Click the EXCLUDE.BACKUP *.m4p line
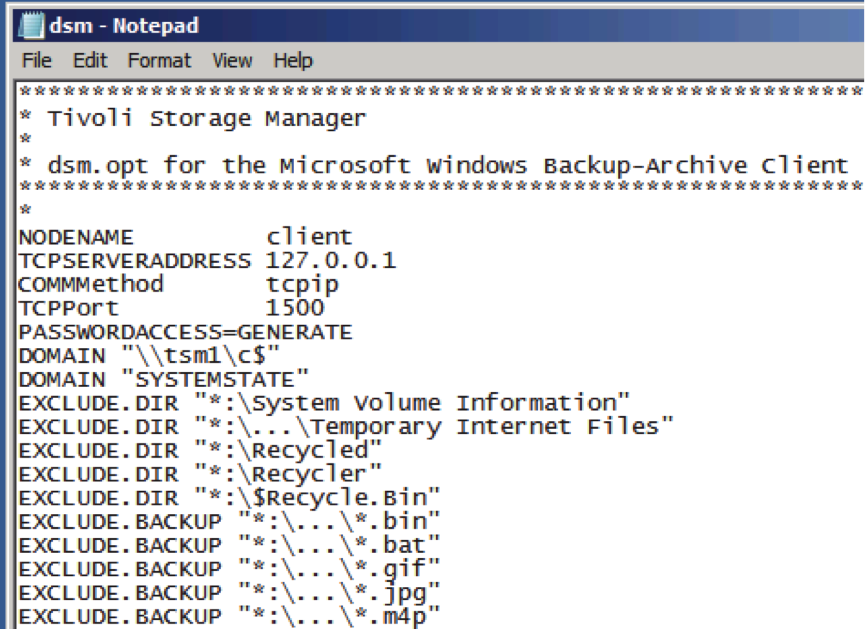 [x=229, y=616]
